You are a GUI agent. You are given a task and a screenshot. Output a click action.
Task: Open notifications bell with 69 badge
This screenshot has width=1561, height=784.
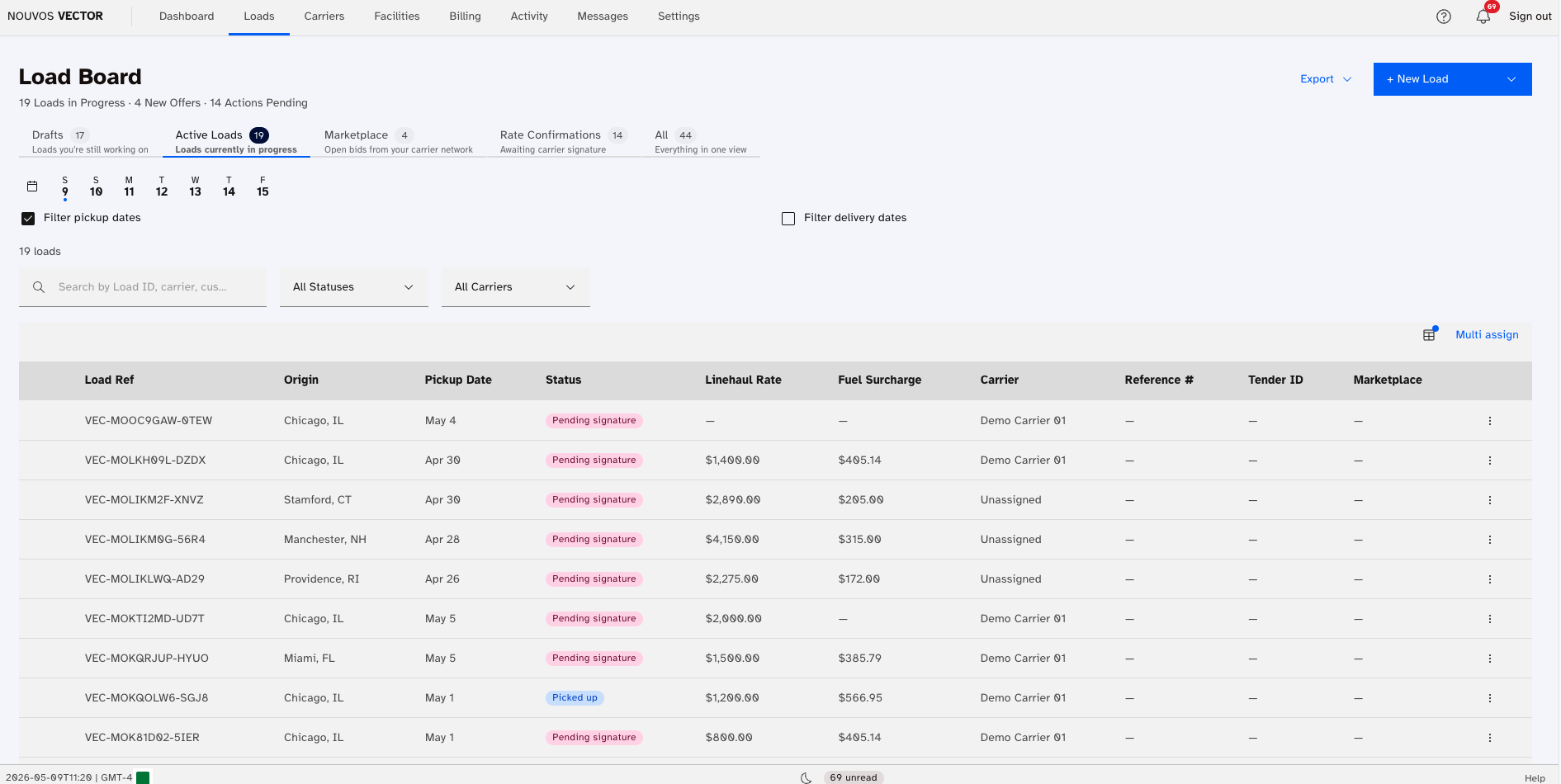coord(1483,16)
